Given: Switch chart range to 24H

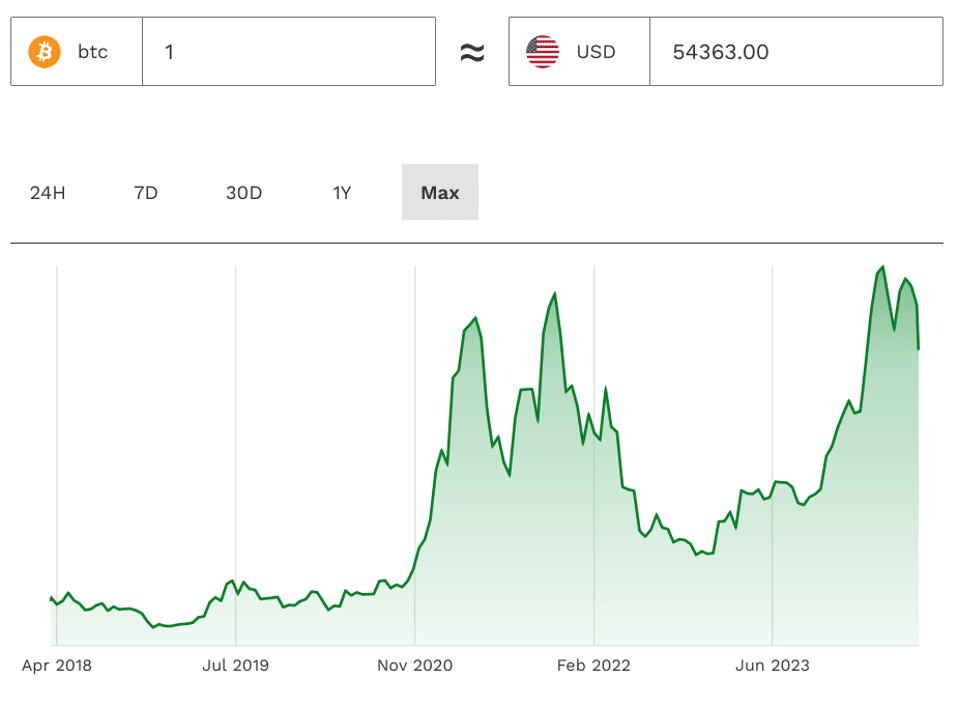Looking at the screenshot, I should tap(48, 192).
